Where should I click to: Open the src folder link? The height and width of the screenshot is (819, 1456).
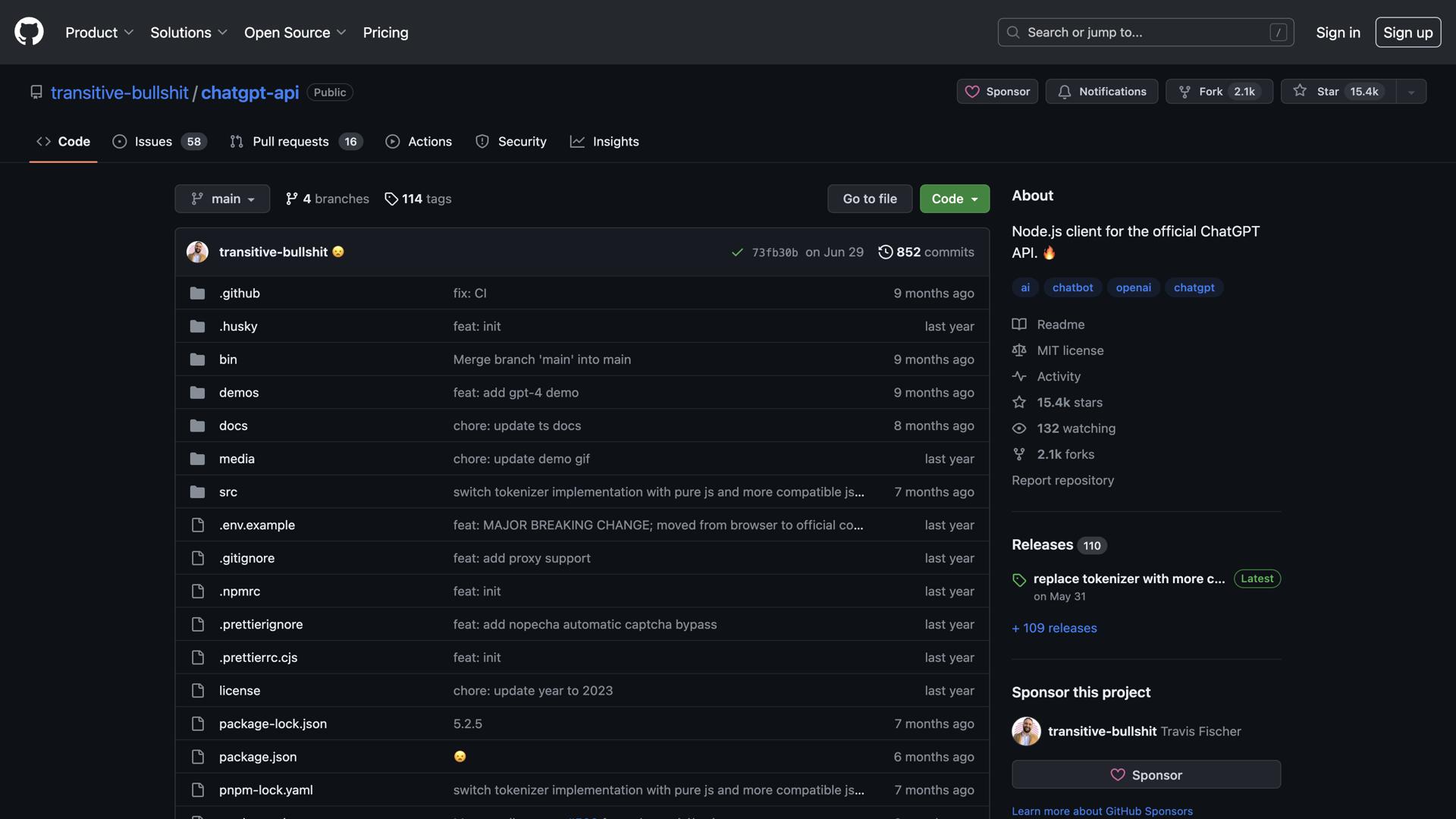point(228,491)
